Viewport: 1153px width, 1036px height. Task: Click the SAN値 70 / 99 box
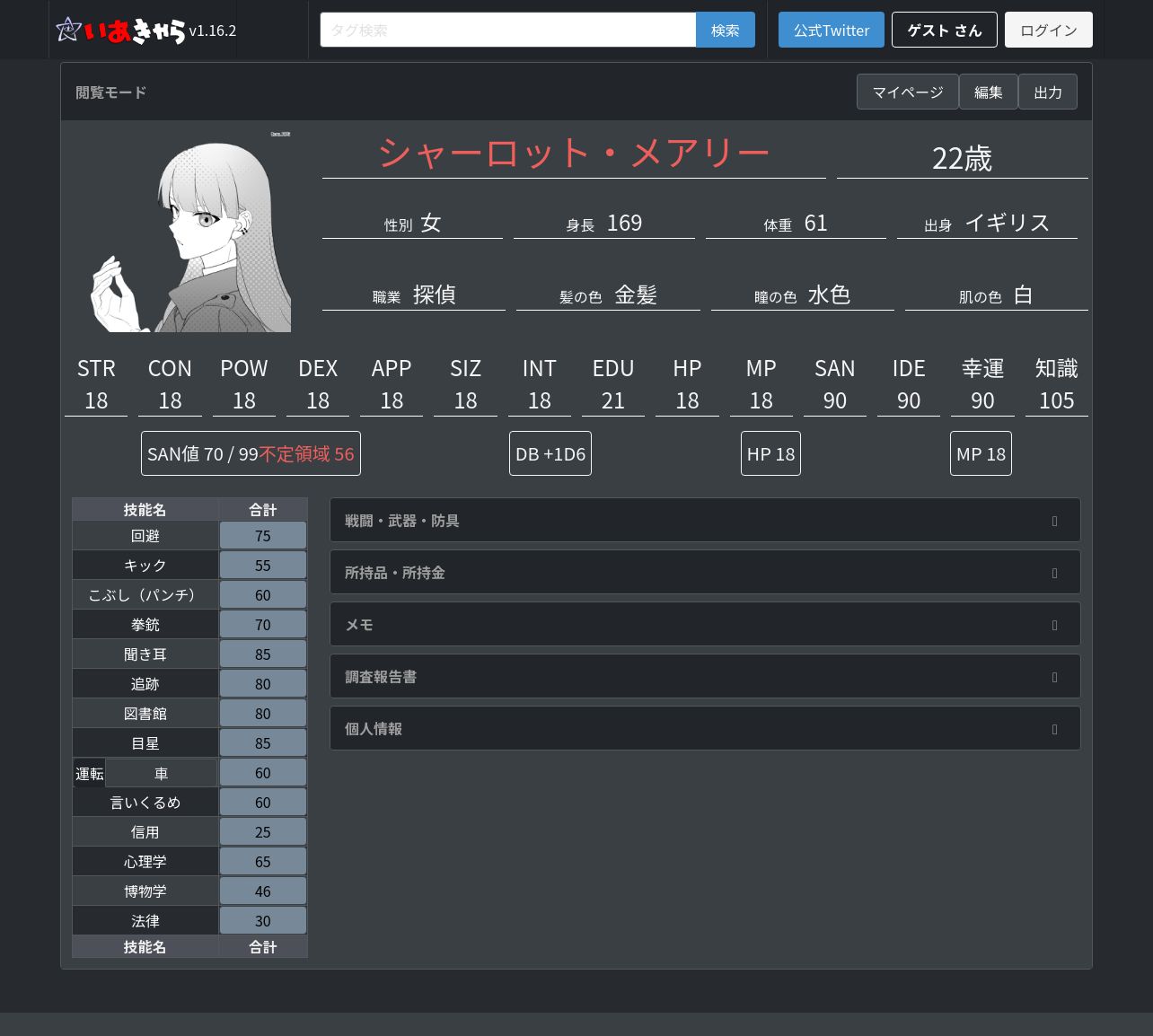251,453
